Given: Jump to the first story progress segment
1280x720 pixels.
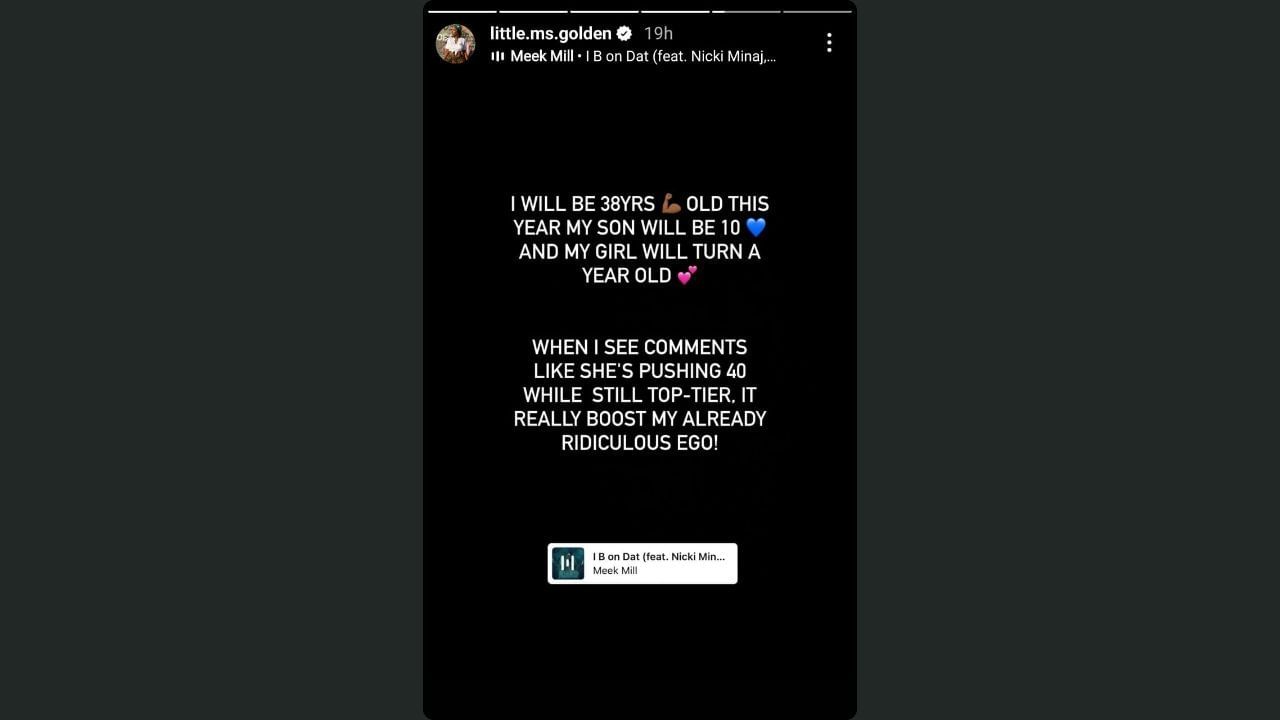Looking at the screenshot, I should click(462, 11).
